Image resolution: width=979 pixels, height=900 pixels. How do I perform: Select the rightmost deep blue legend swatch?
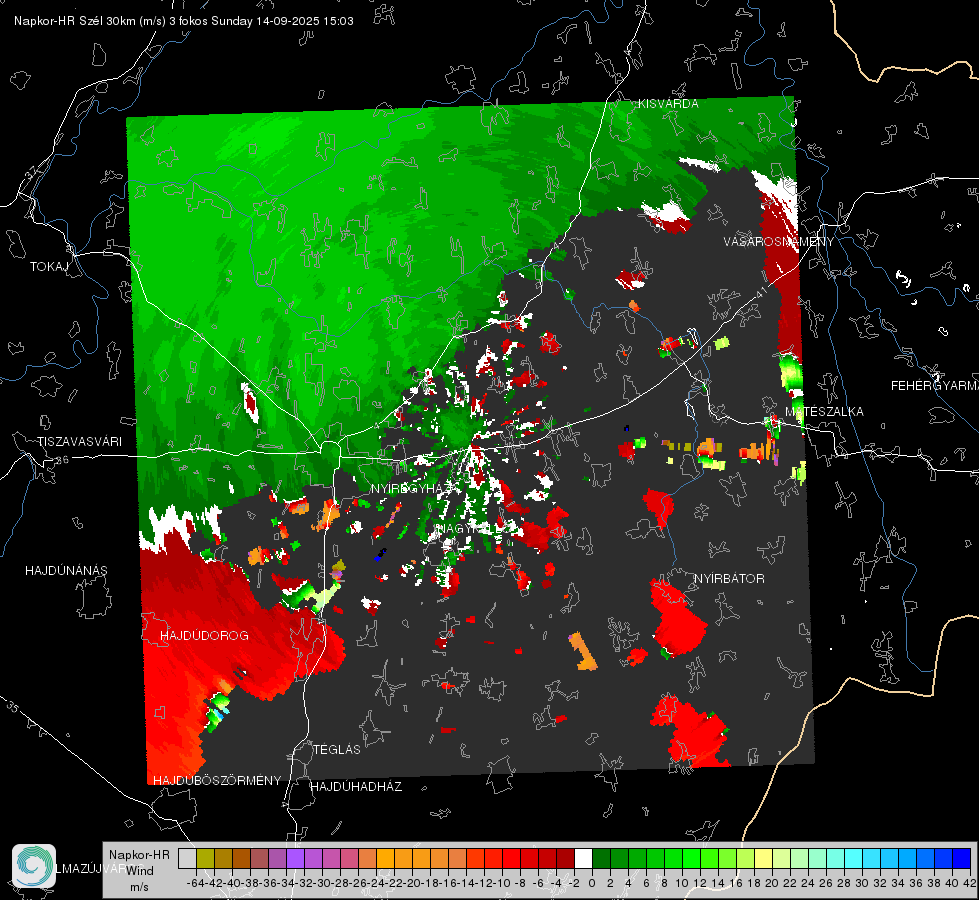(962, 858)
